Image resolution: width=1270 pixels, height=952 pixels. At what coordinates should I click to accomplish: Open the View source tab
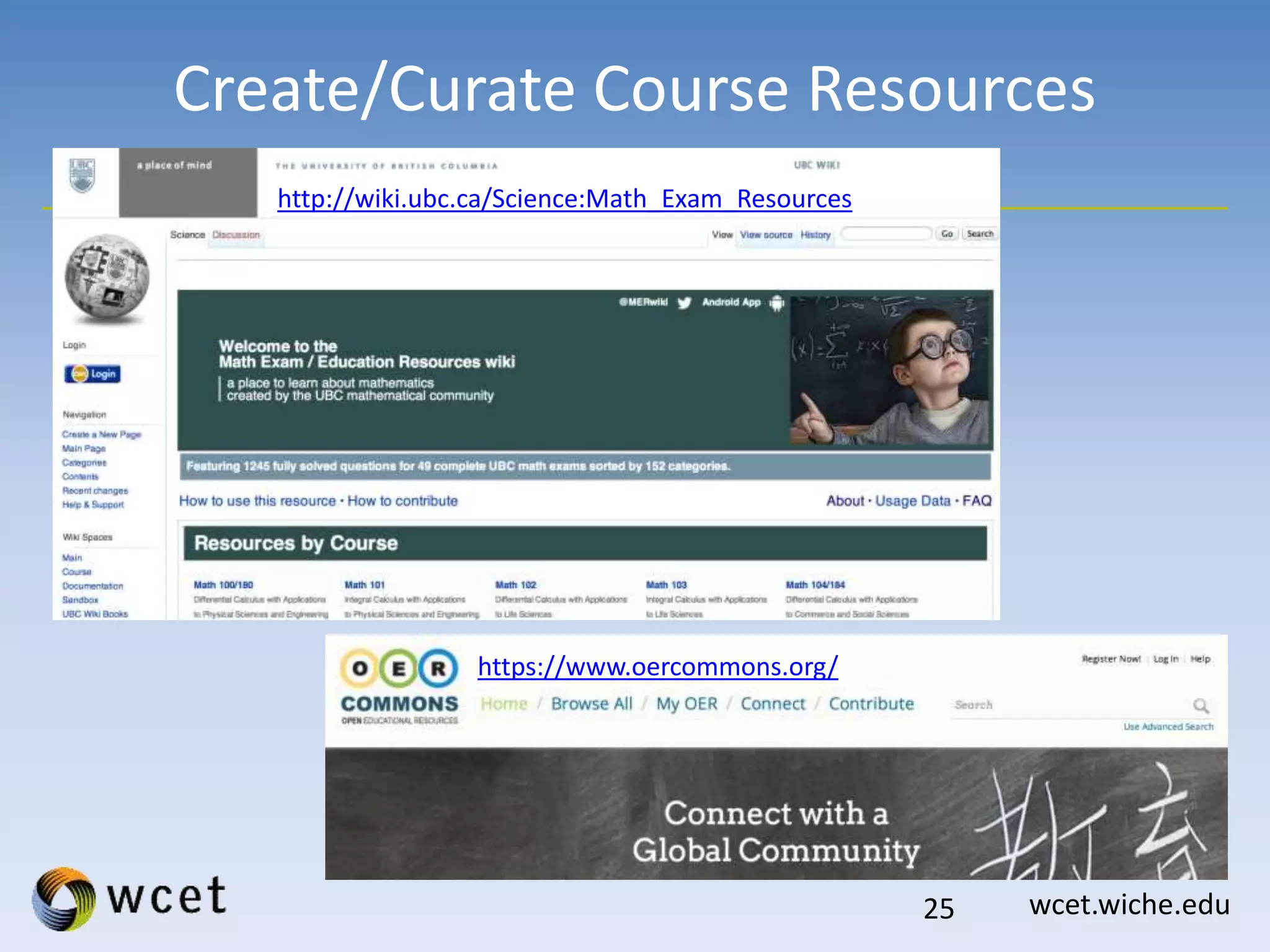point(766,234)
